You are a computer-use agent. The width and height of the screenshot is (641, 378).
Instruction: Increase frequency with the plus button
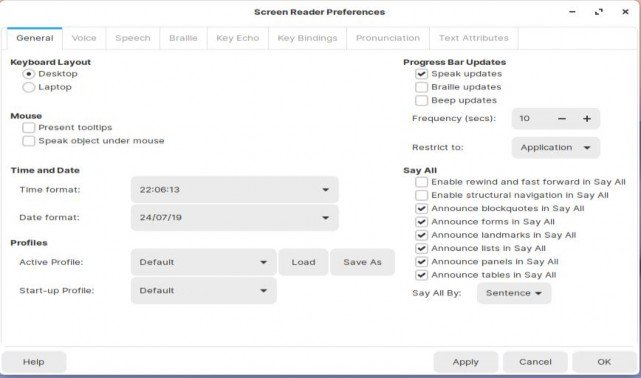pyautogui.click(x=587, y=119)
